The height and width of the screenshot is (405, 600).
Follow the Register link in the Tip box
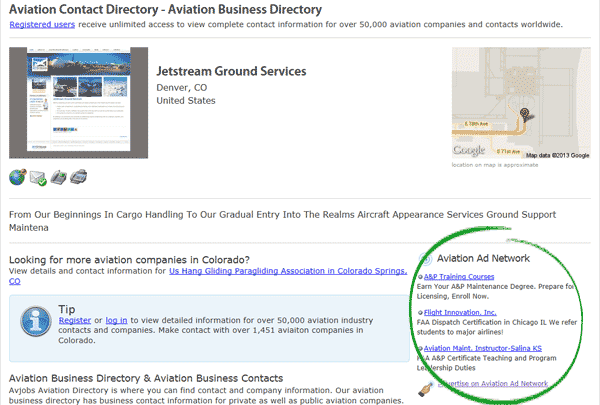click(75, 320)
